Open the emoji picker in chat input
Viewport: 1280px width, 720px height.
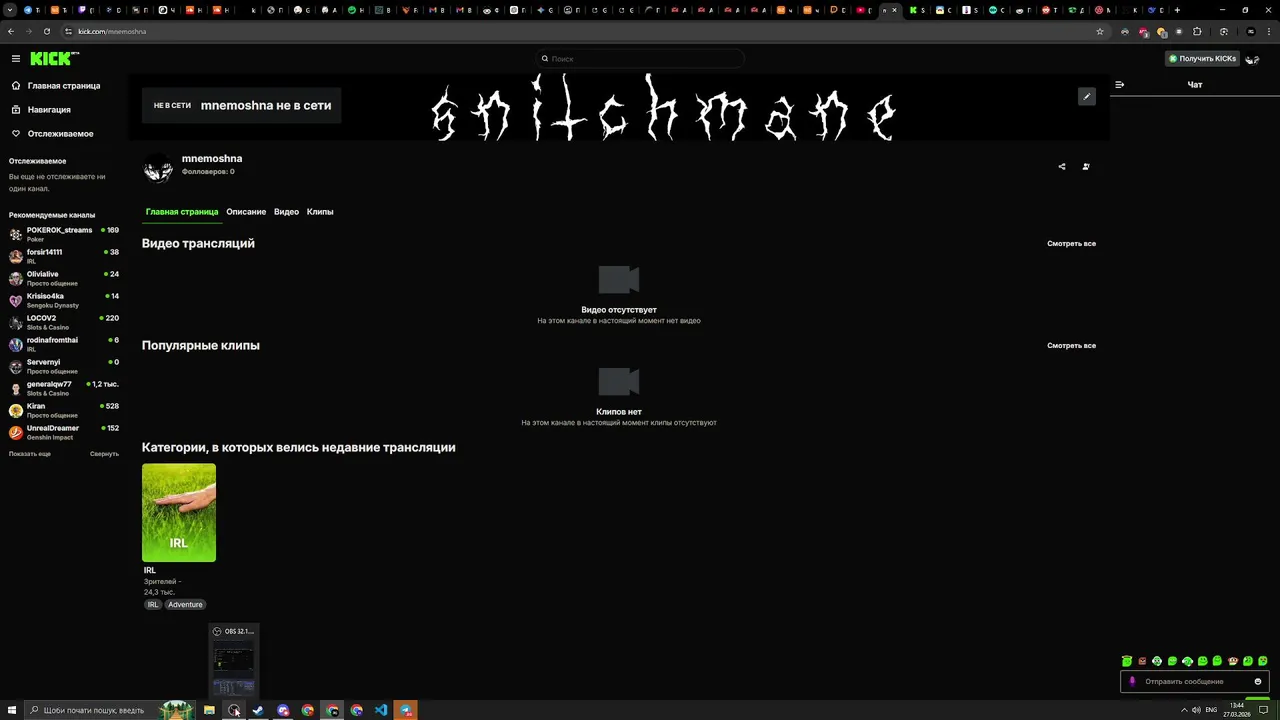tap(1258, 681)
